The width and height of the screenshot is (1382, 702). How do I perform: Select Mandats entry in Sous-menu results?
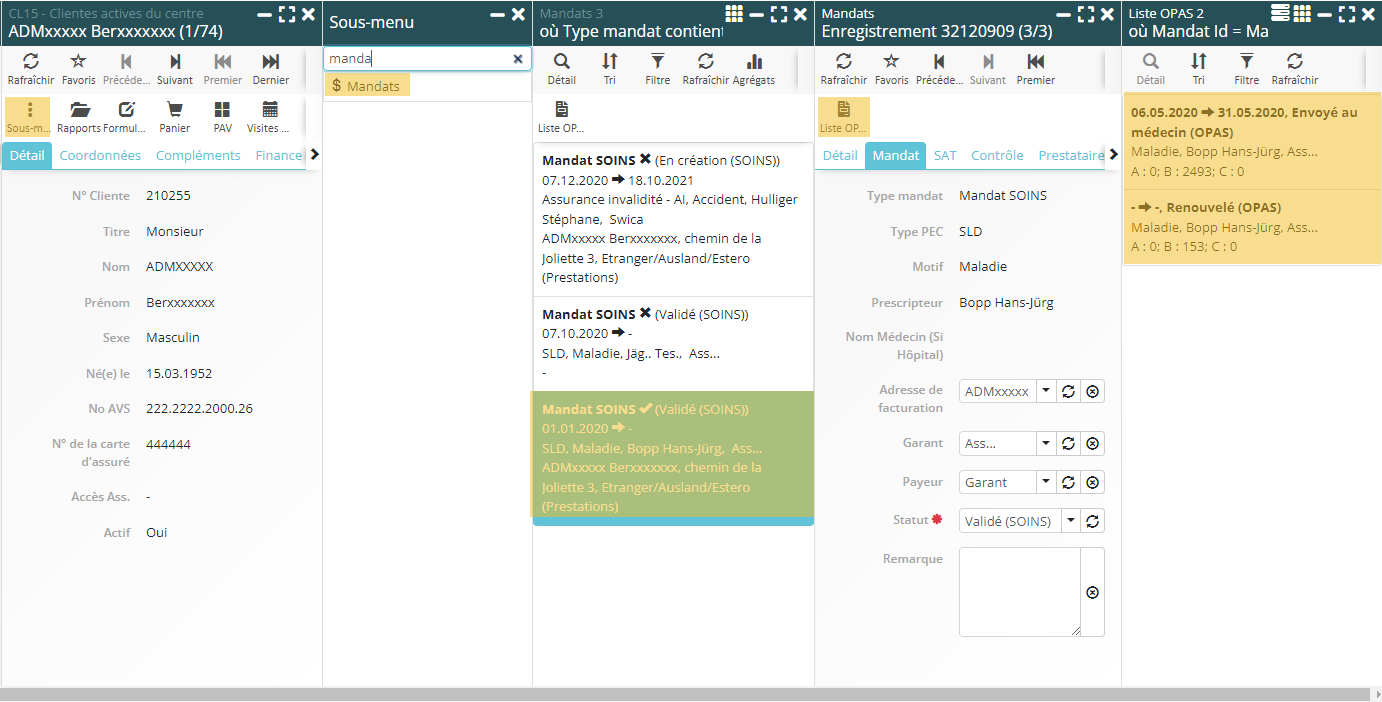[367, 86]
